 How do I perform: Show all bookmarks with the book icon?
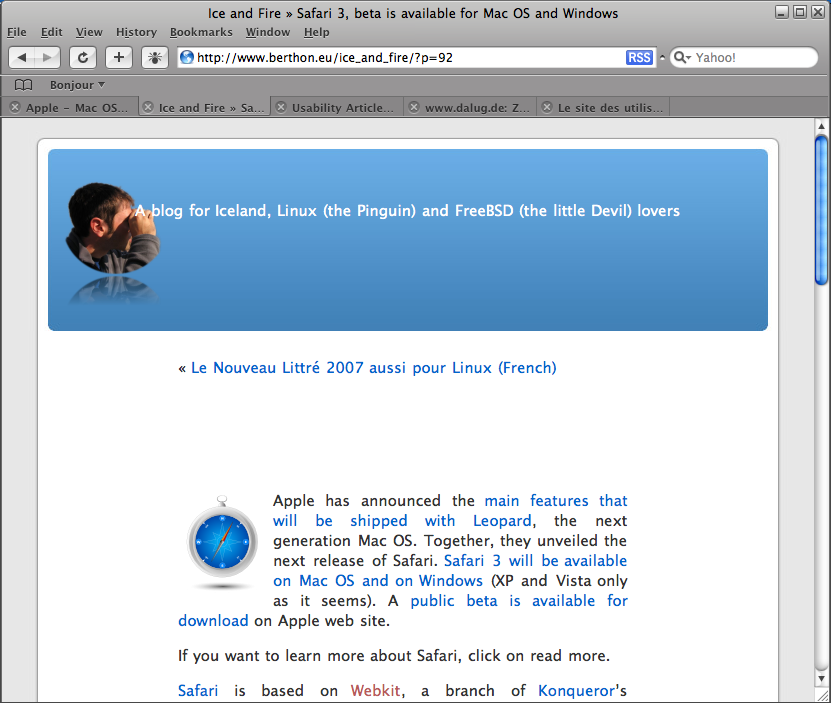click(x=23, y=85)
